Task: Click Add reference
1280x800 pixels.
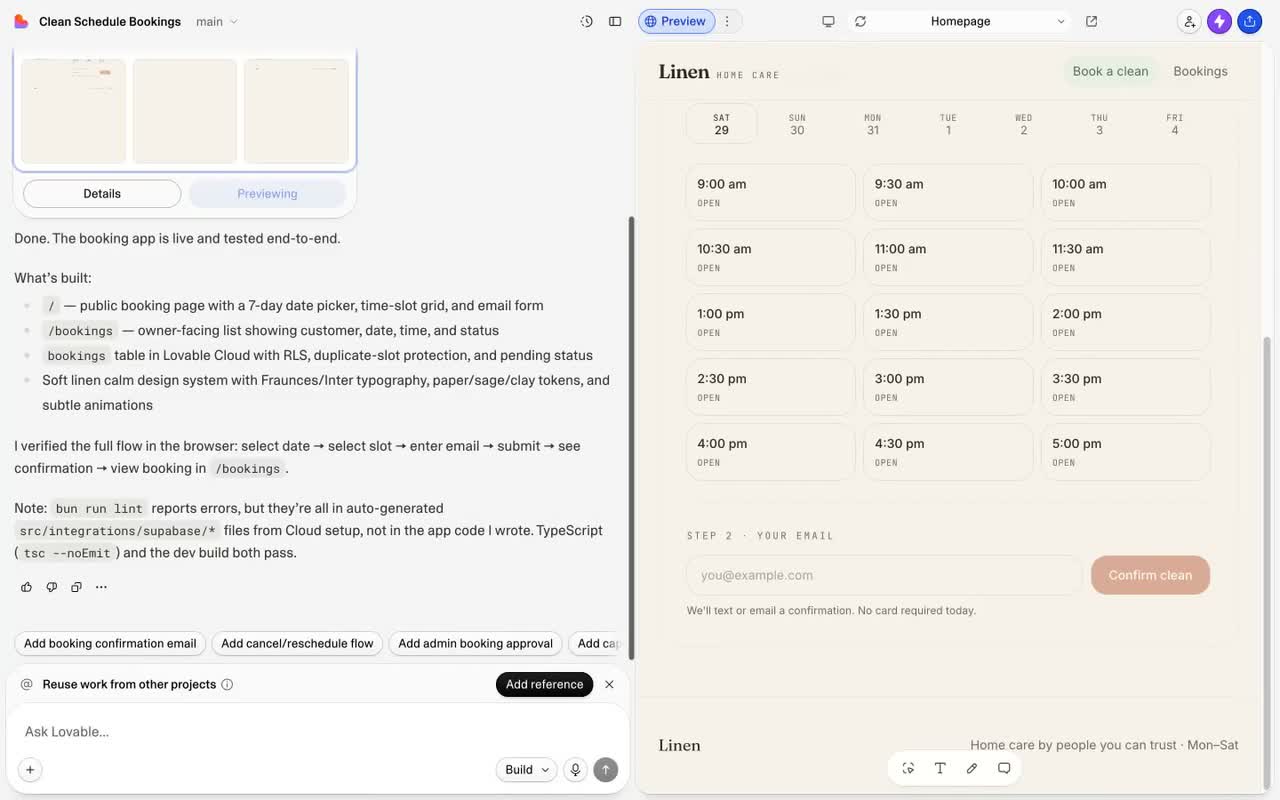Action: click(x=544, y=685)
